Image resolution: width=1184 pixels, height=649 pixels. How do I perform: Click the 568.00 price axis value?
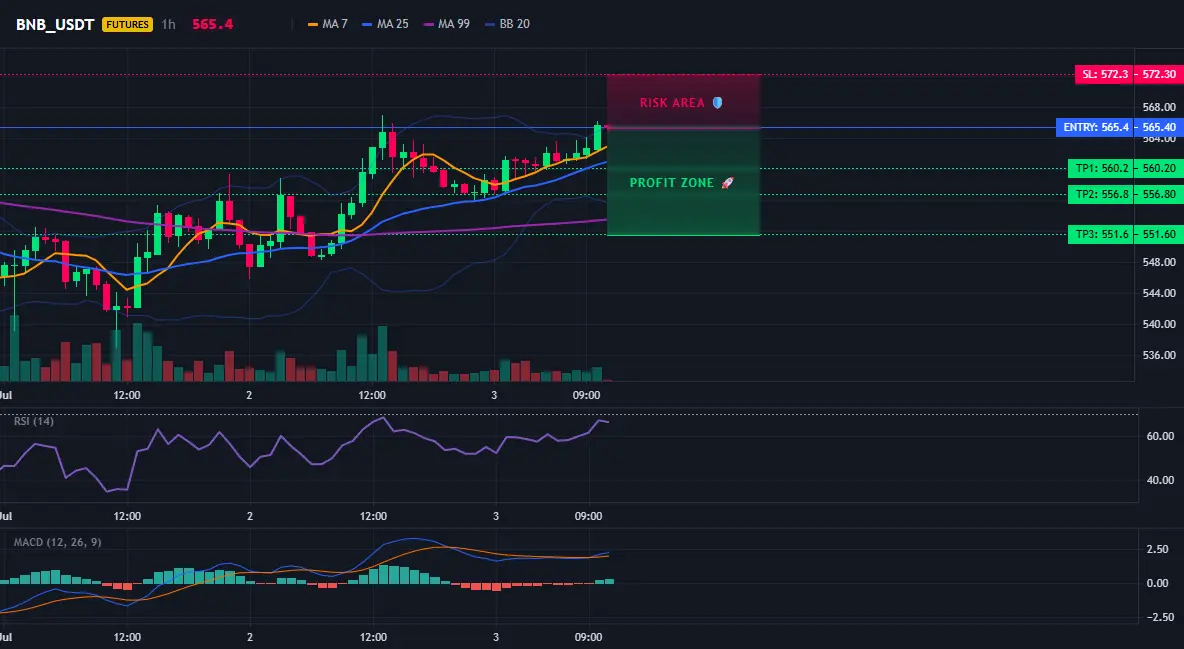click(1159, 107)
